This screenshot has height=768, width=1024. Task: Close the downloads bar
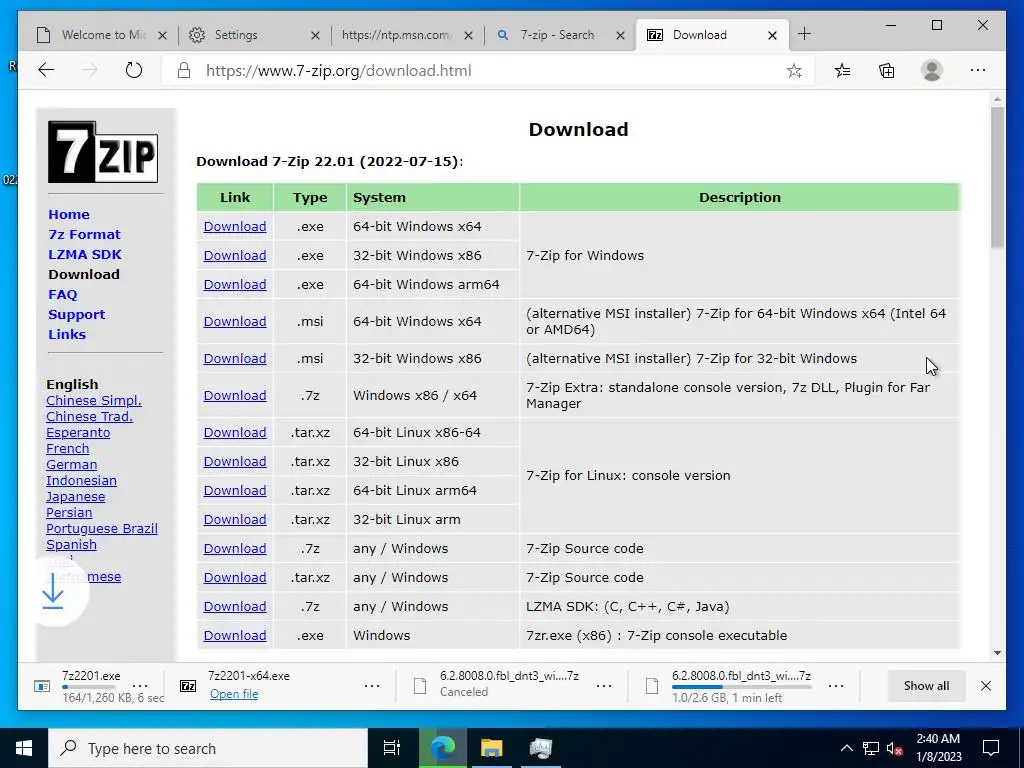tap(986, 686)
